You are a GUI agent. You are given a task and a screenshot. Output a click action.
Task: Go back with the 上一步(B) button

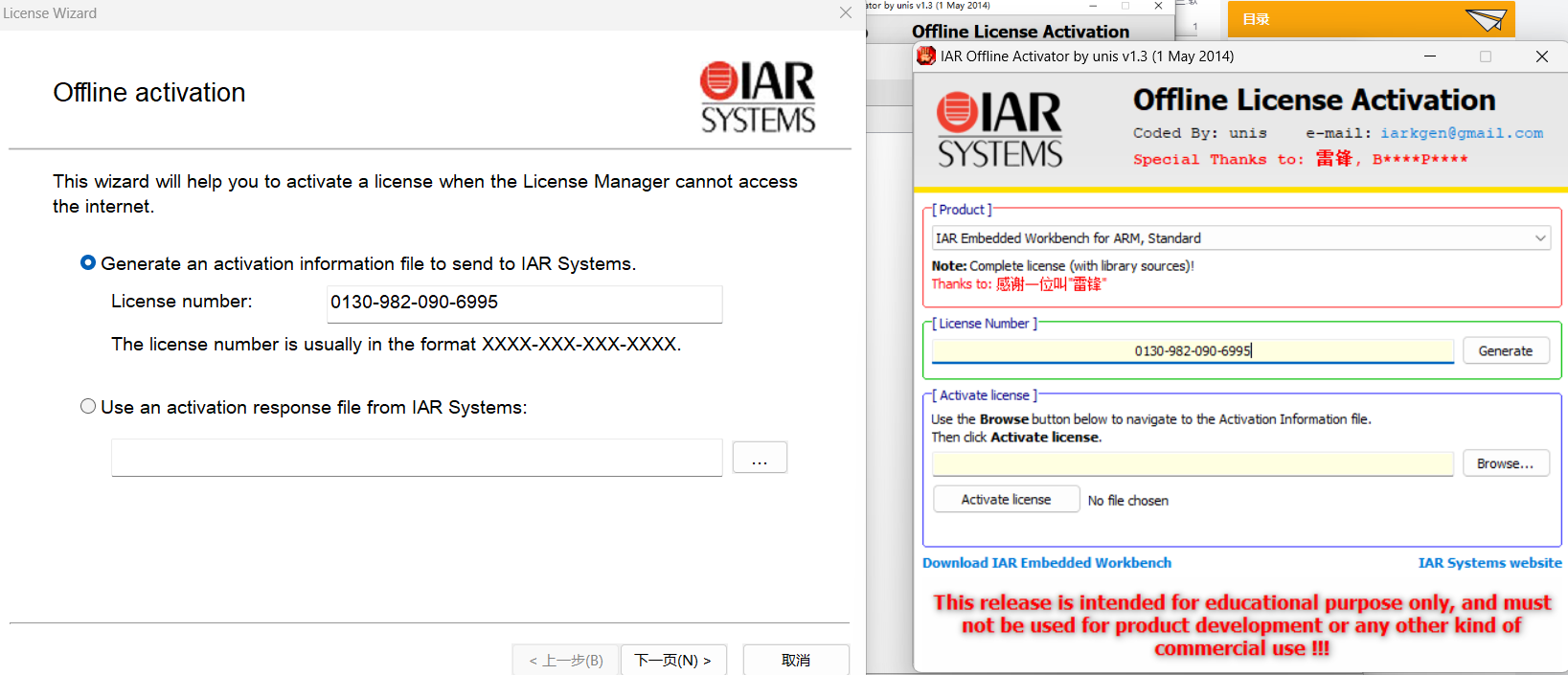(566, 661)
